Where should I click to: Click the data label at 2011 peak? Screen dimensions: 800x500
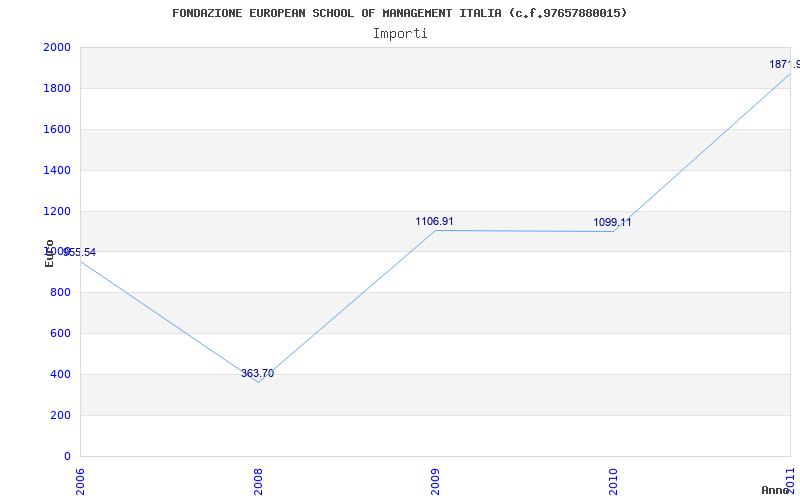click(783, 64)
